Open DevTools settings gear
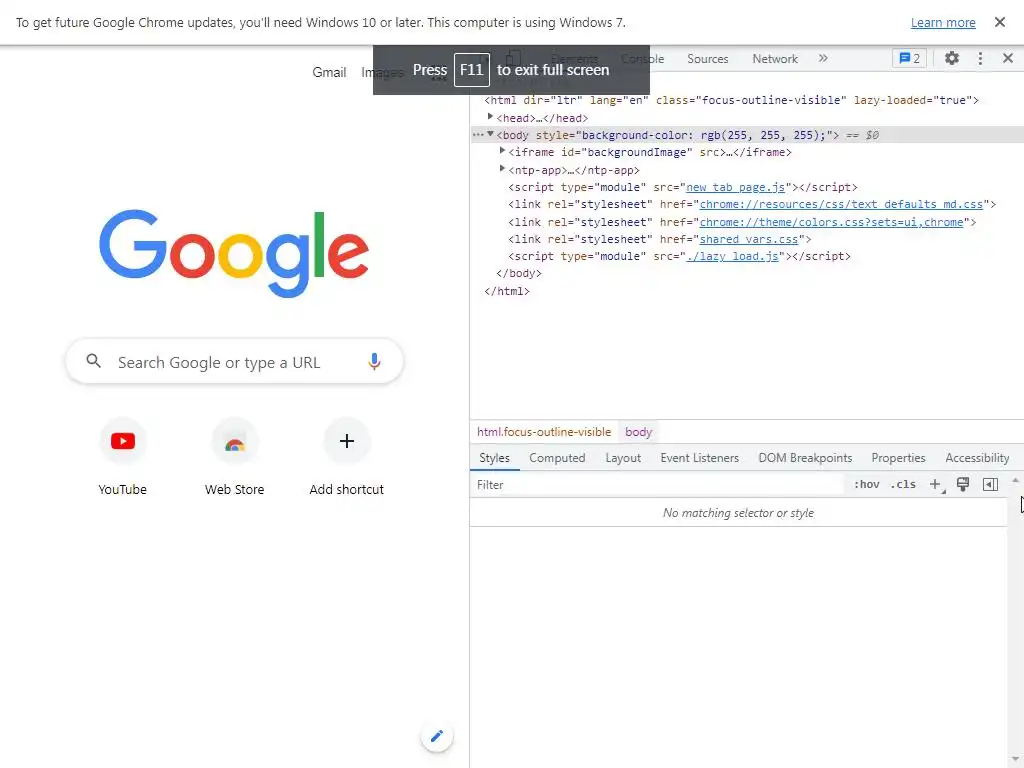Image resolution: width=1024 pixels, height=768 pixels. tap(952, 58)
